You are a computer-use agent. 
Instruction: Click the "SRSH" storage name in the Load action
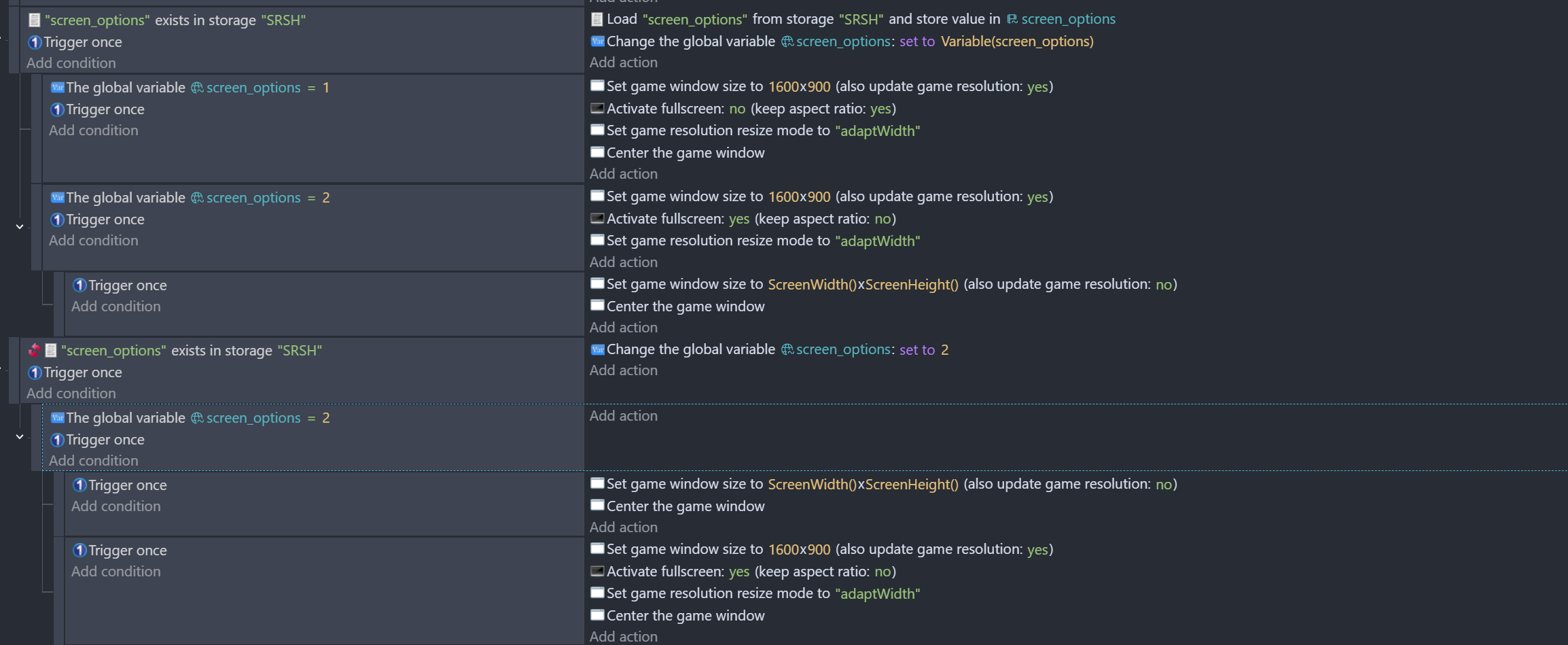(861, 19)
